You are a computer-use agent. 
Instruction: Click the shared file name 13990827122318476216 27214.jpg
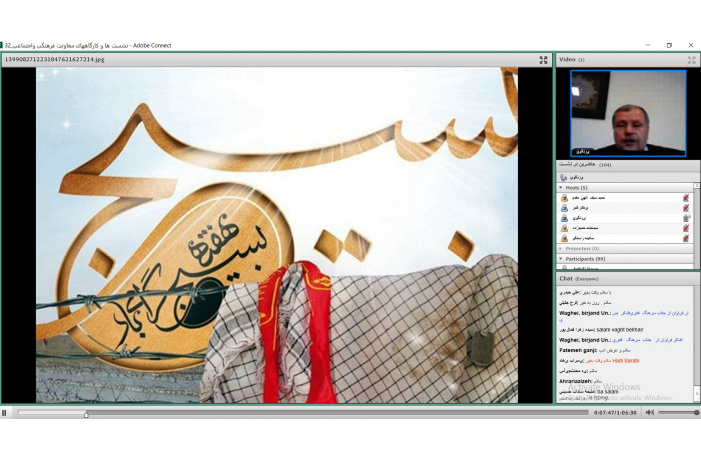pyautogui.click(x=54, y=59)
